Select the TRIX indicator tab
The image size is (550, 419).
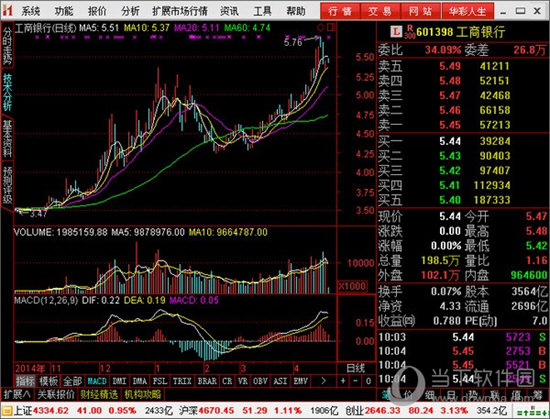(182, 381)
